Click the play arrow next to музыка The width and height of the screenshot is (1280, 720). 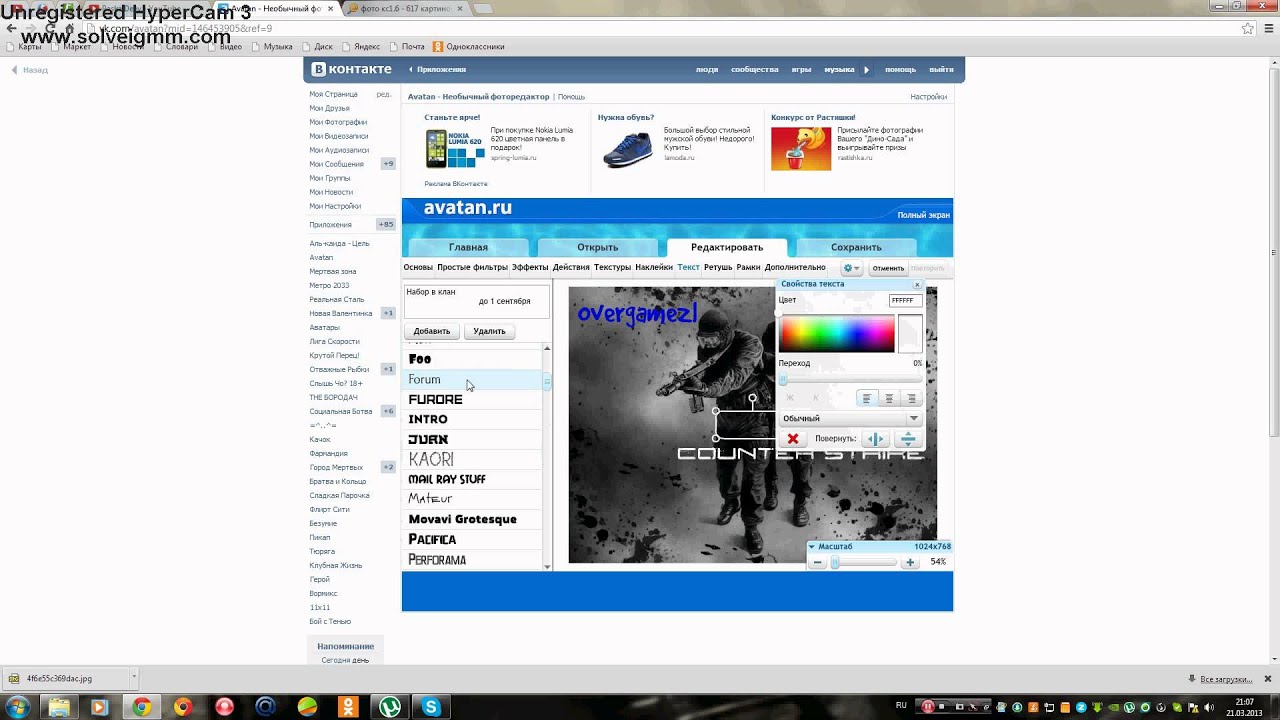pyautogui.click(x=866, y=69)
